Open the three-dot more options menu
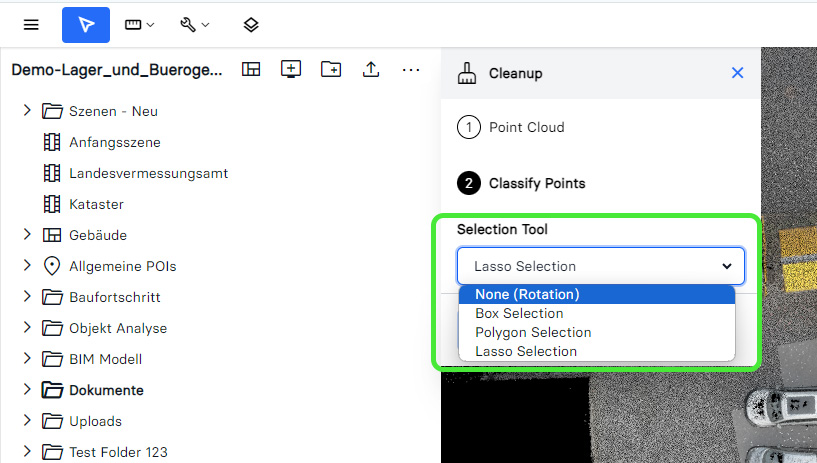 point(411,69)
